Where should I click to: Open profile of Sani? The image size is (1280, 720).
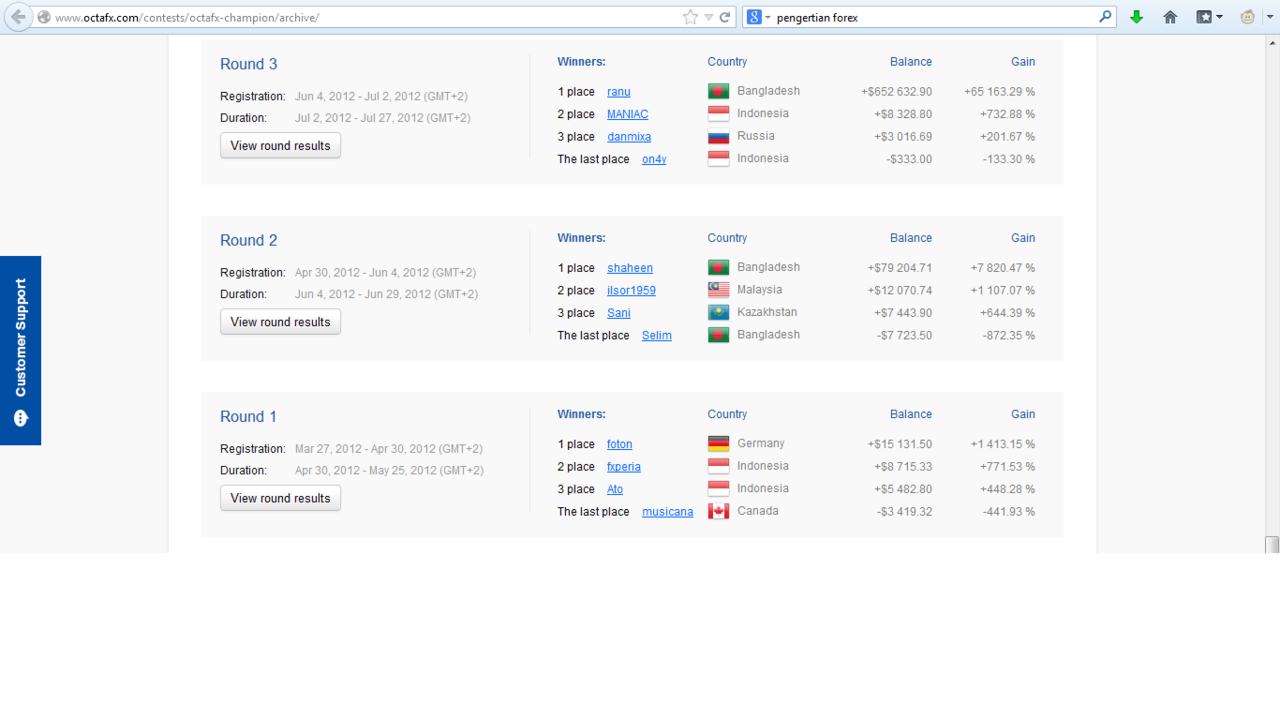[x=618, y=313]
